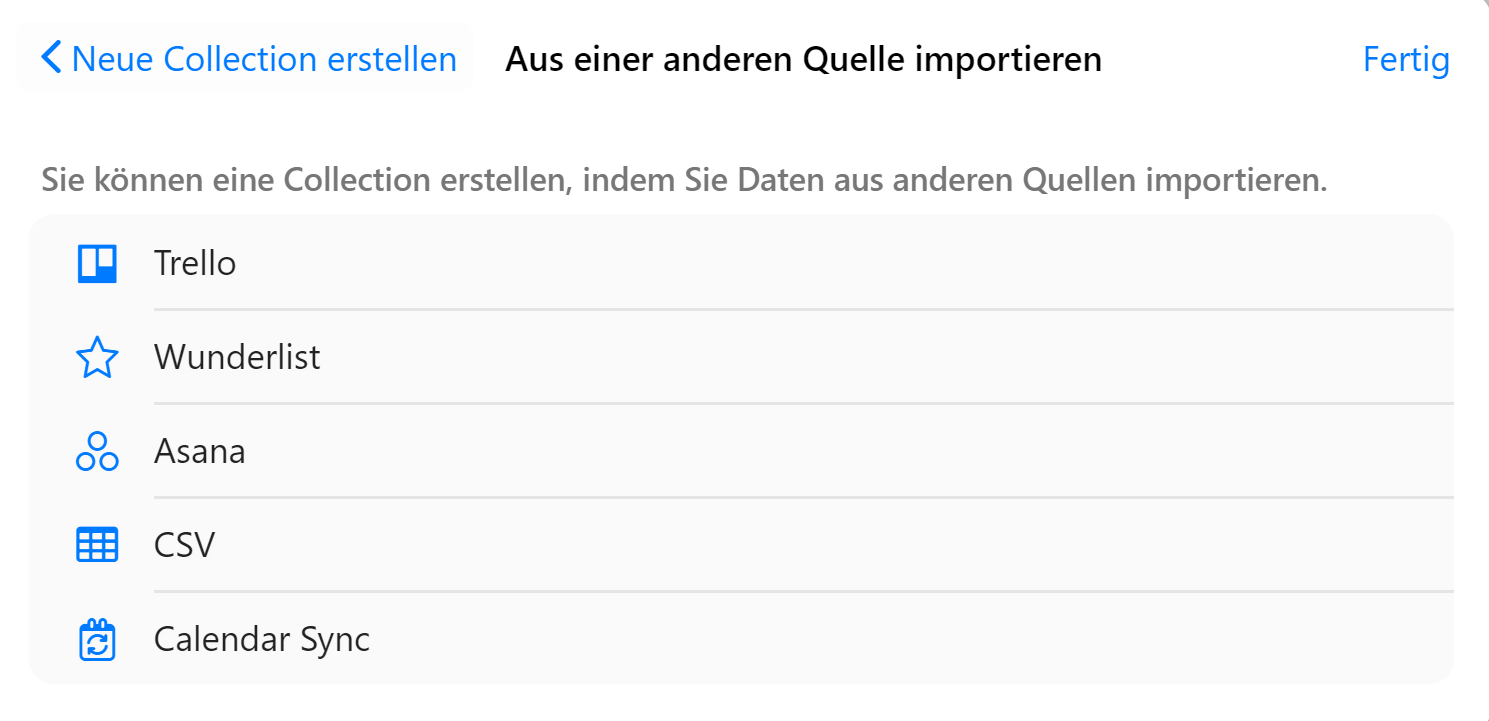Screen dimensions: 1489x721
Task: Select the Trello text label
Action: 195,263
